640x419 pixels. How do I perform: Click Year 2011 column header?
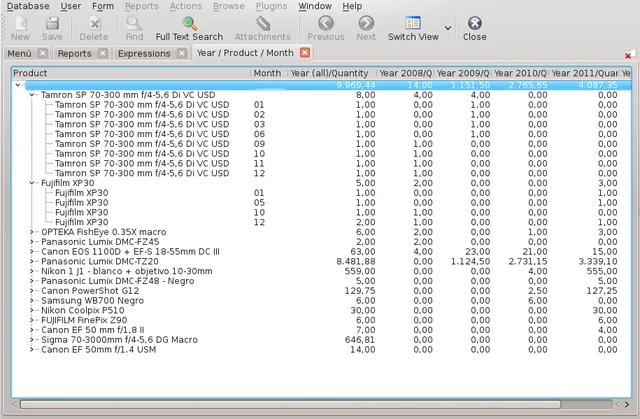click(x=584, y=73)
